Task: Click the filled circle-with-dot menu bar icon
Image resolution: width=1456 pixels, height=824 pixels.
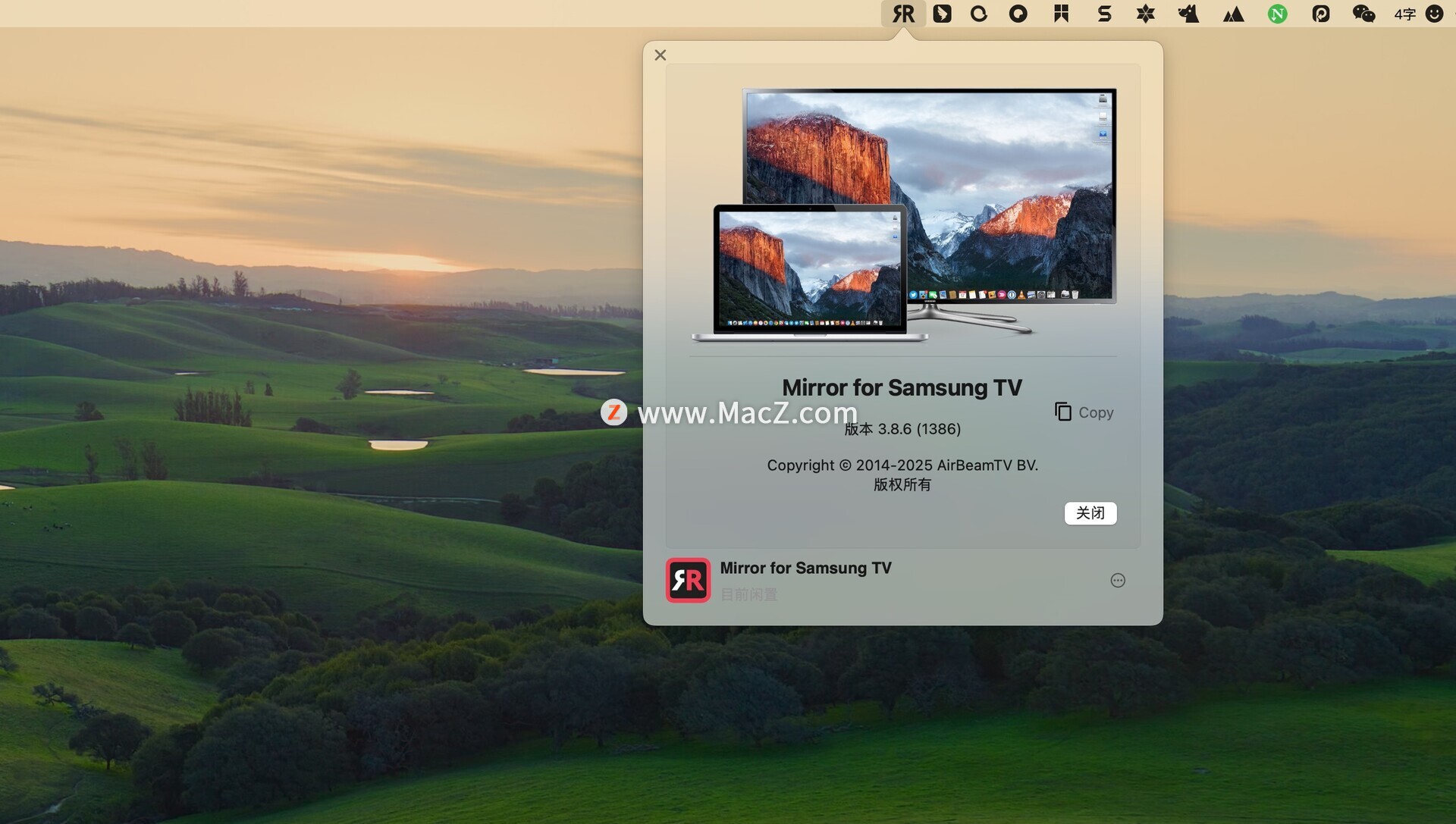Action: (1018, 14)
